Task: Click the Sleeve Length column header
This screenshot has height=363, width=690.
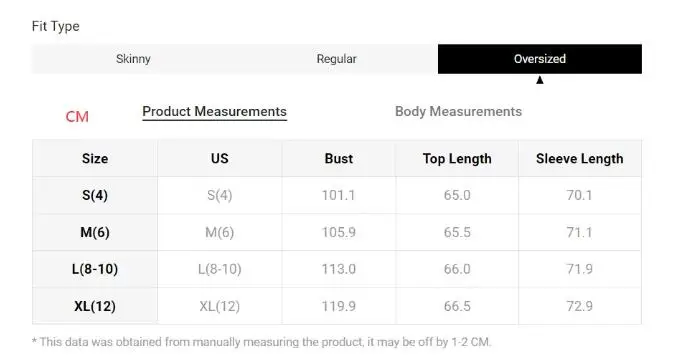Action: [x=580, y=158]
